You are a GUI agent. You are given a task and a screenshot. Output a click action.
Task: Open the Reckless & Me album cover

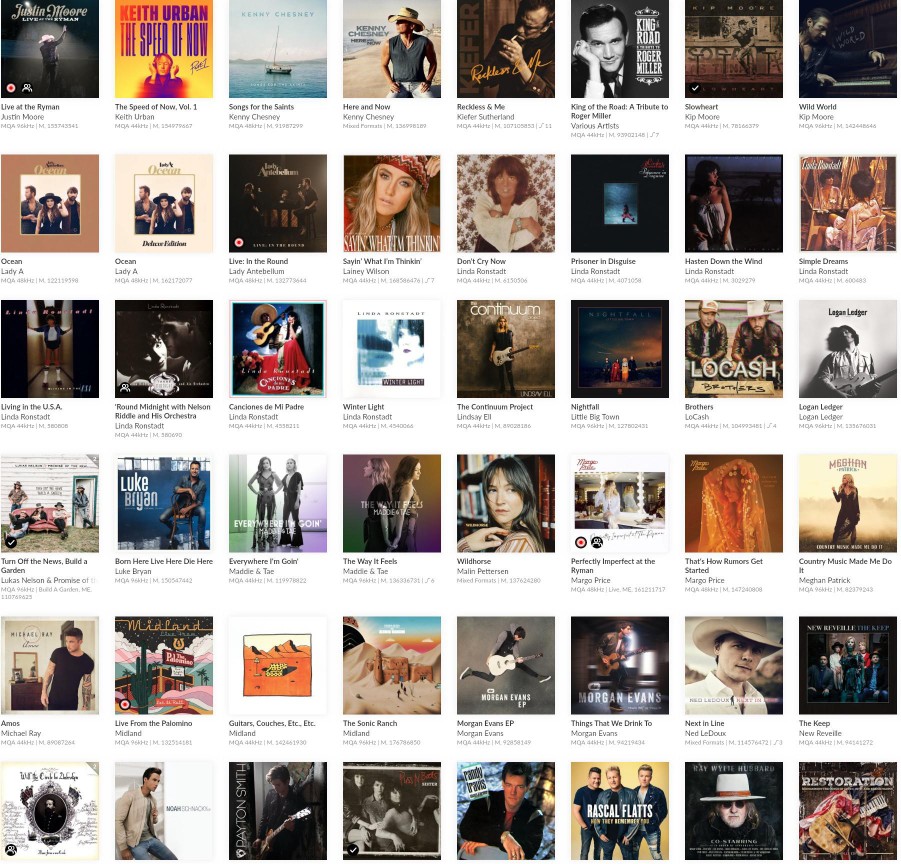coord(506,49)
